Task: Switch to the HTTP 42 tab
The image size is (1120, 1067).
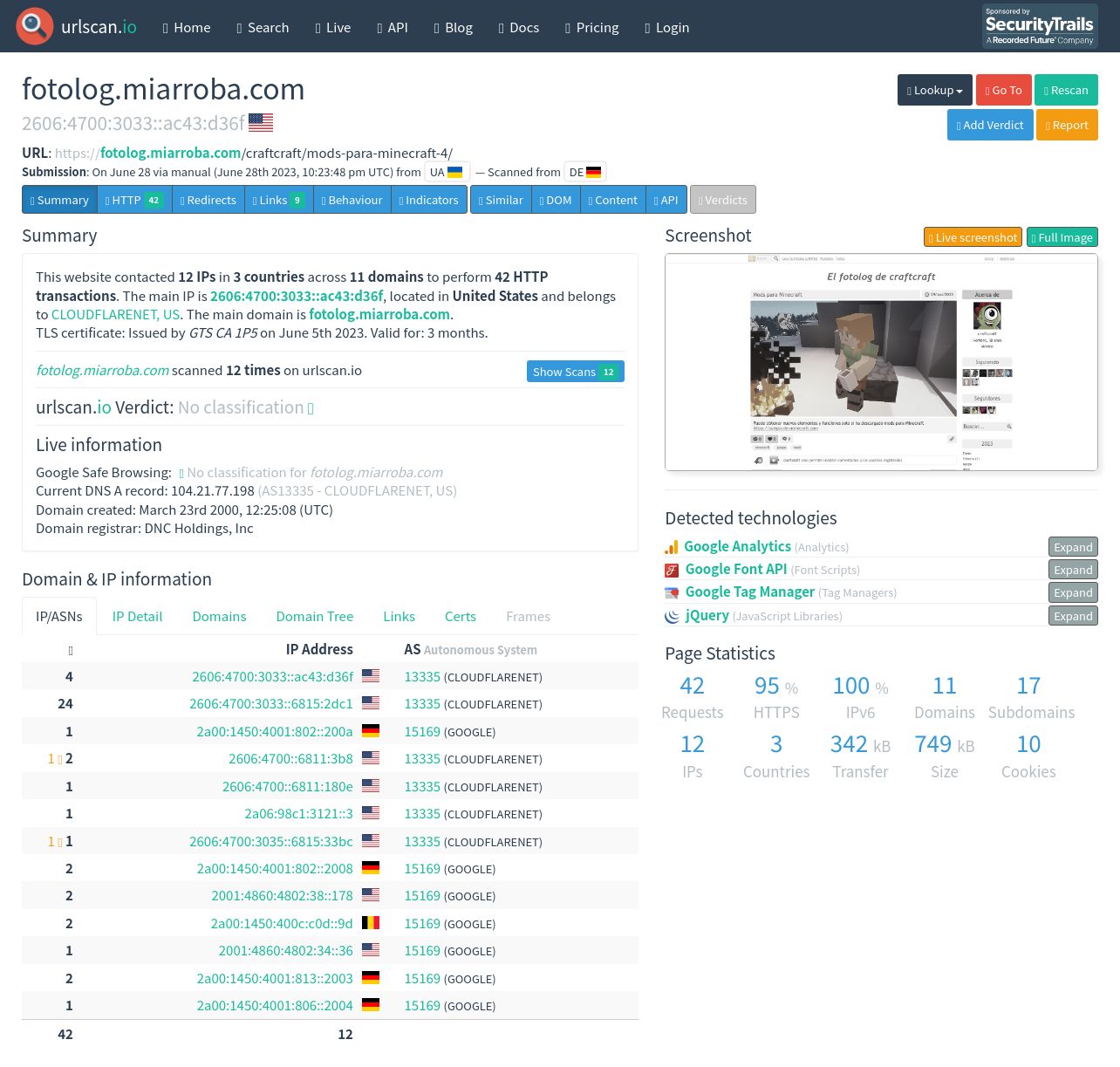Action: point(134,200)
